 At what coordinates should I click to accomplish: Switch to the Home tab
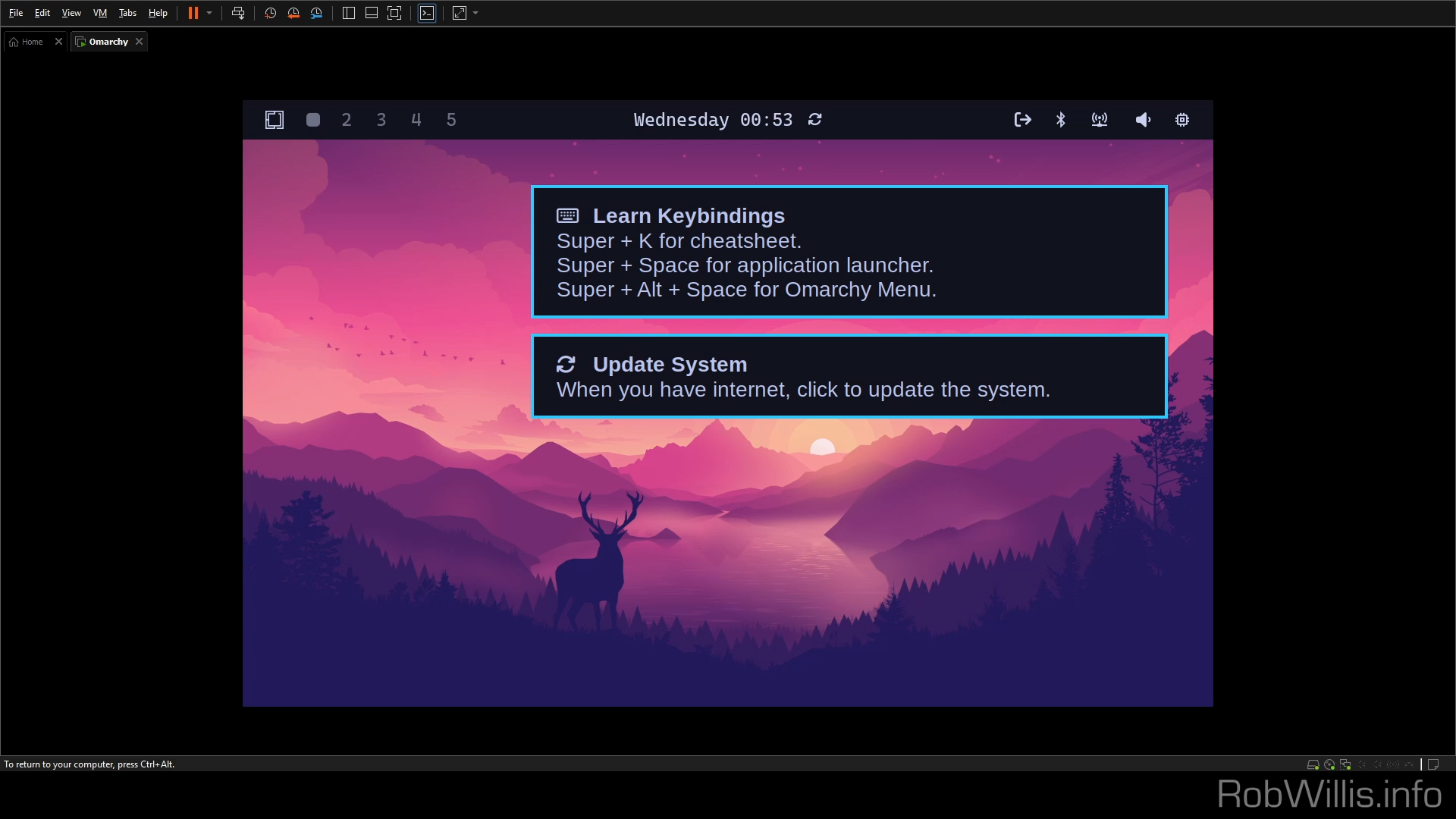click(32, 42)
